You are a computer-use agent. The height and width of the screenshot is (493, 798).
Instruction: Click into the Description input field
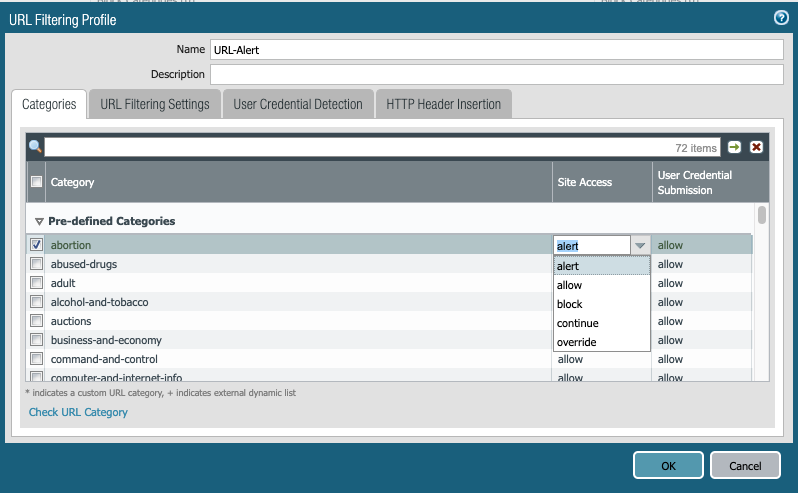coord(496,75)
